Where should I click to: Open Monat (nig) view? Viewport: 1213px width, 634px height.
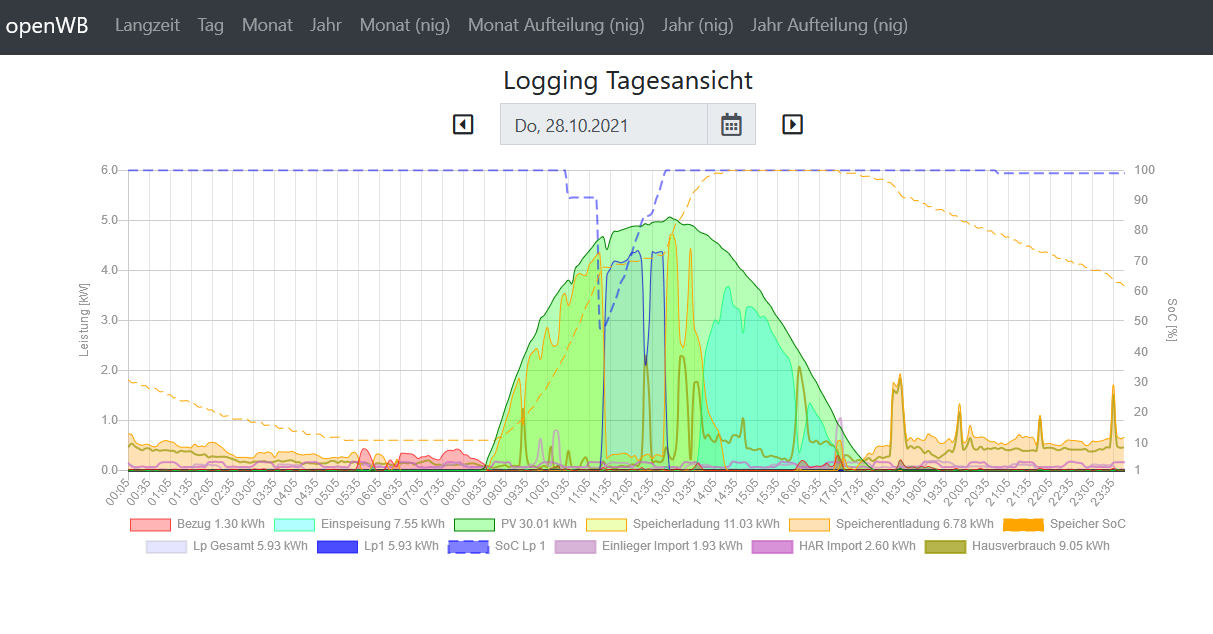coord(405,26)
